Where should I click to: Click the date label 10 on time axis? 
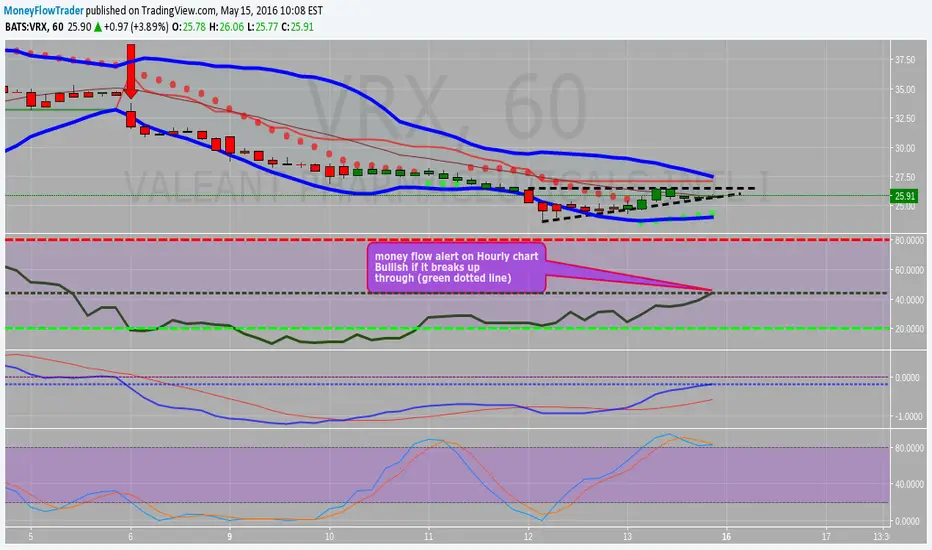(x=329, y=536)
